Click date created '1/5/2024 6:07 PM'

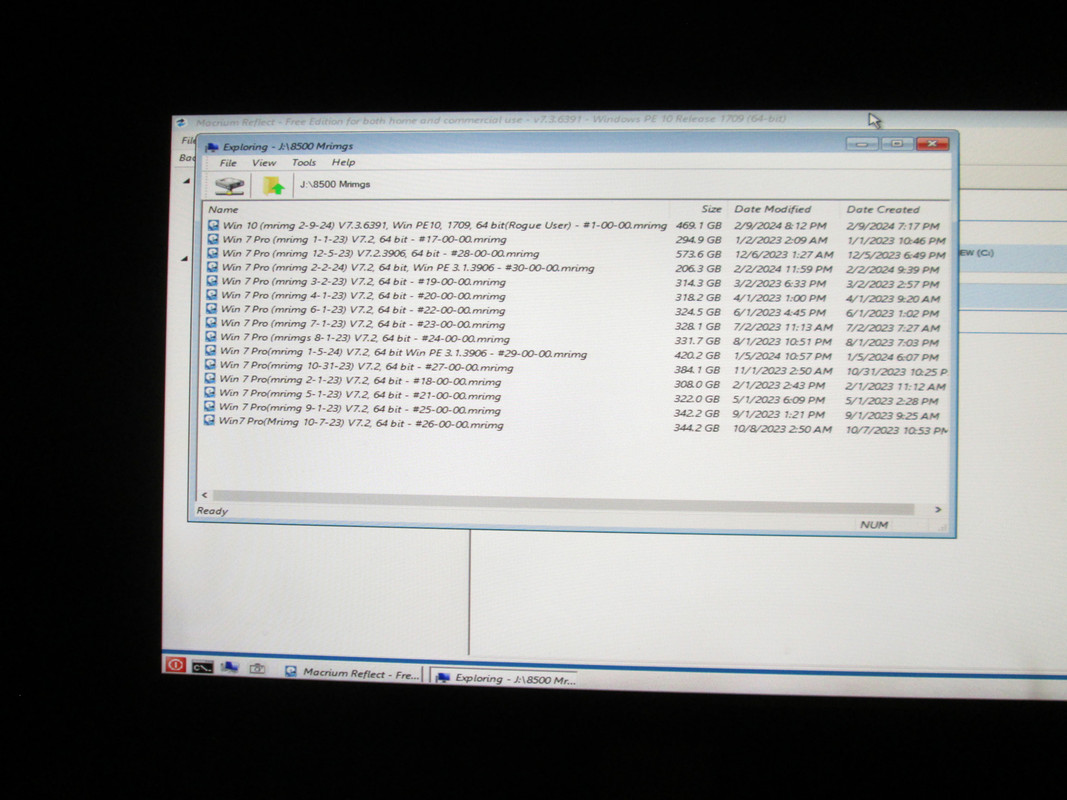(892, 356)
